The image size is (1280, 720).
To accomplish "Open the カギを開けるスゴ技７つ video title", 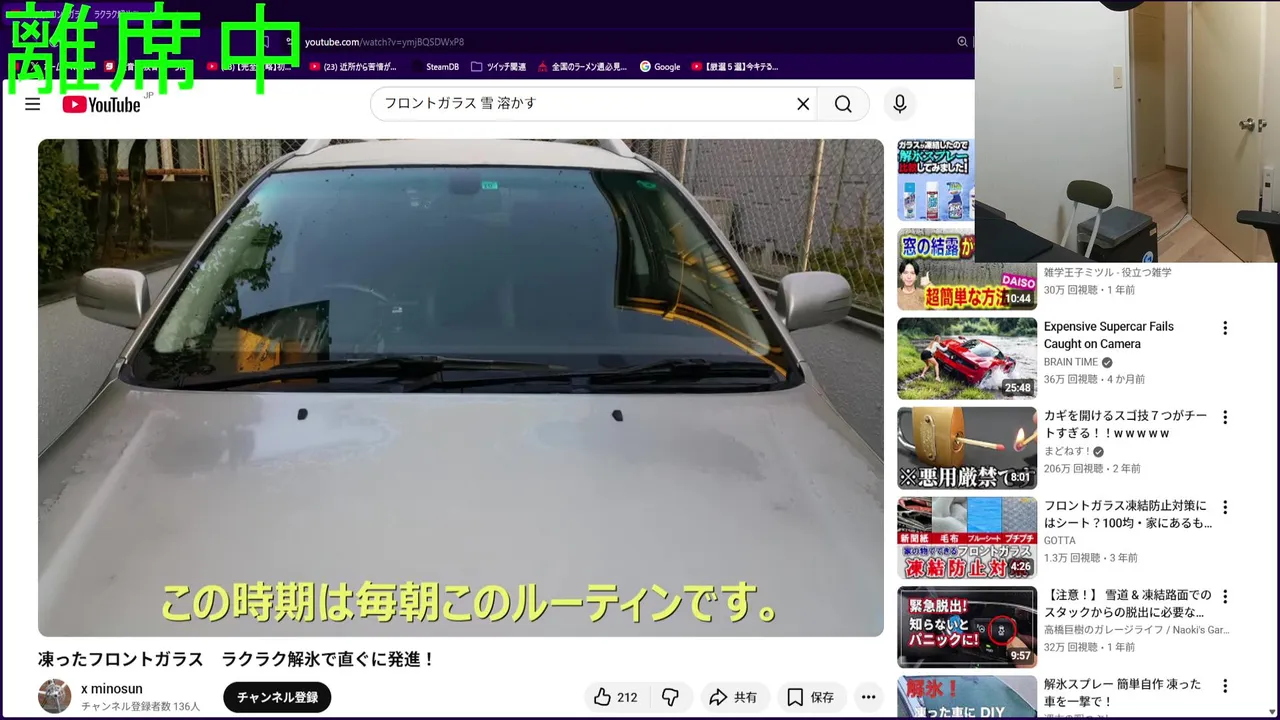I will click(x=1125, y=425).
